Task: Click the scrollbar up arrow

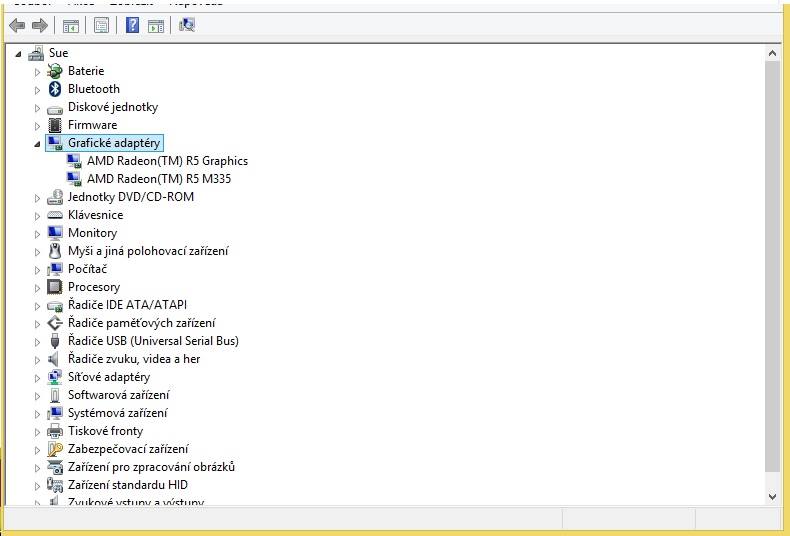Action: coord(772,53)
